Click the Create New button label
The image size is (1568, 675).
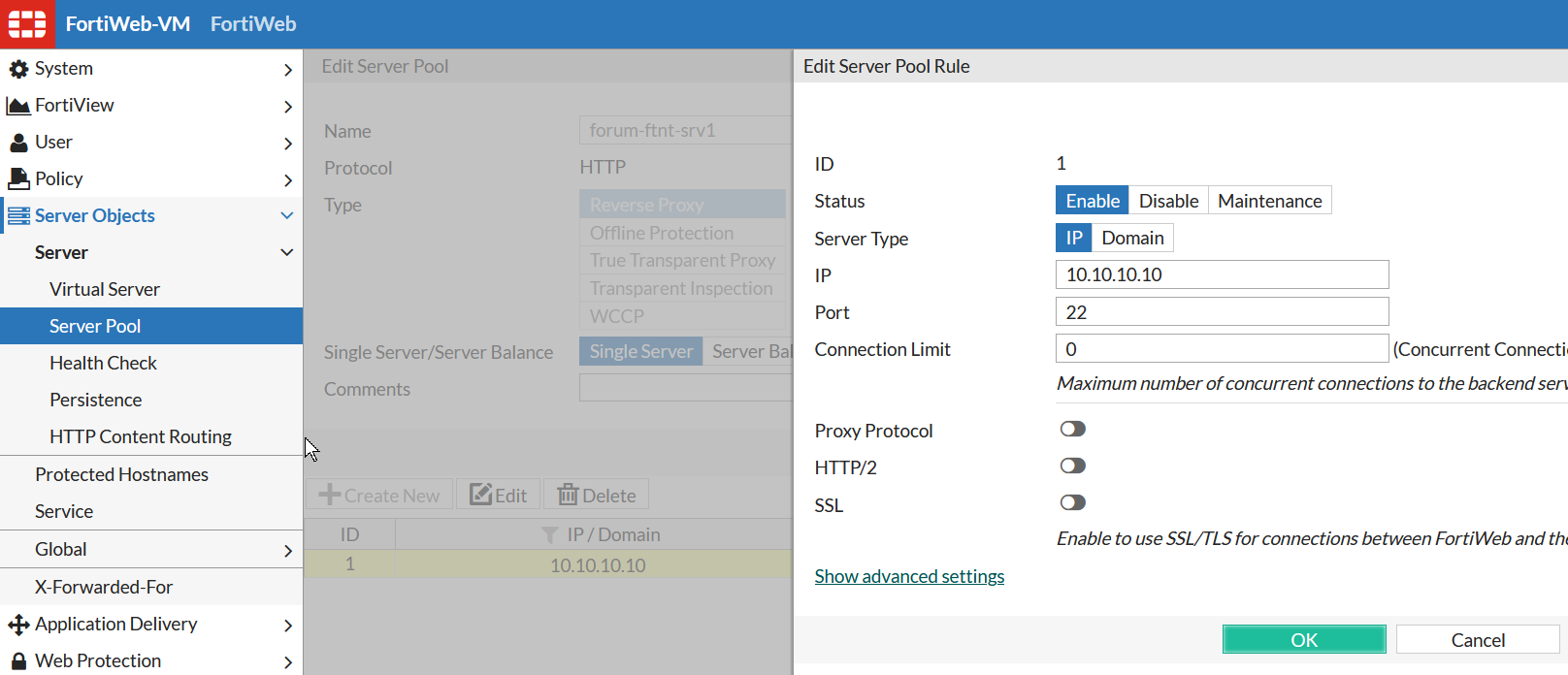[392, 496]
